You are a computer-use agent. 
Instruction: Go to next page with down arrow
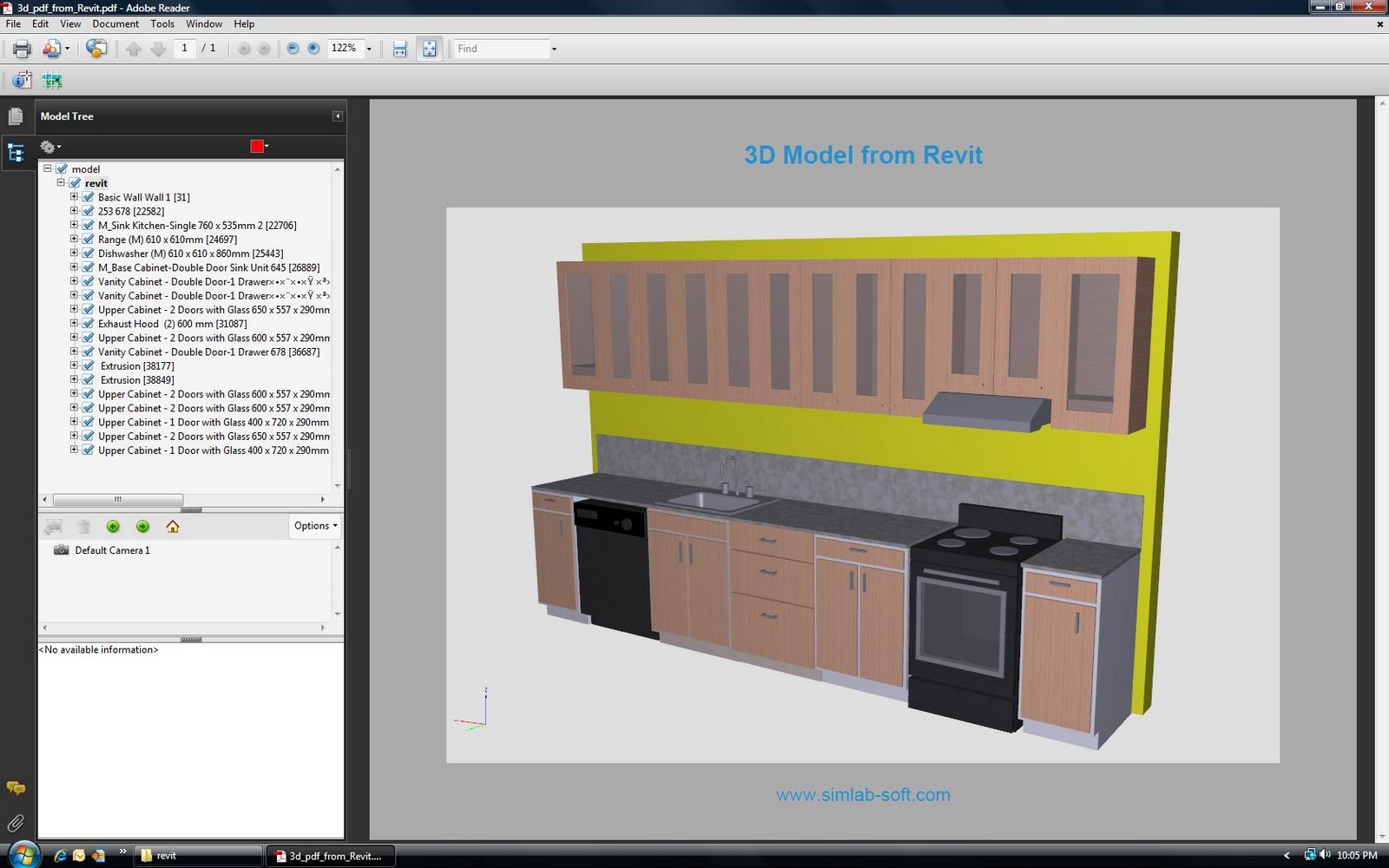click(158, 49)
